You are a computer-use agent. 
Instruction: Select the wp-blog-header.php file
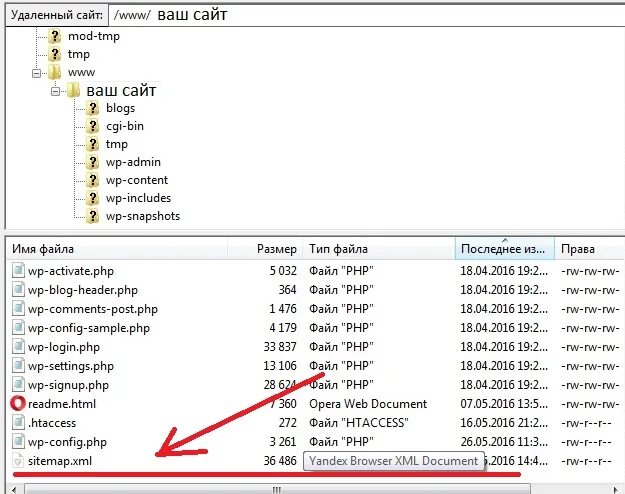tap(83, 290)
